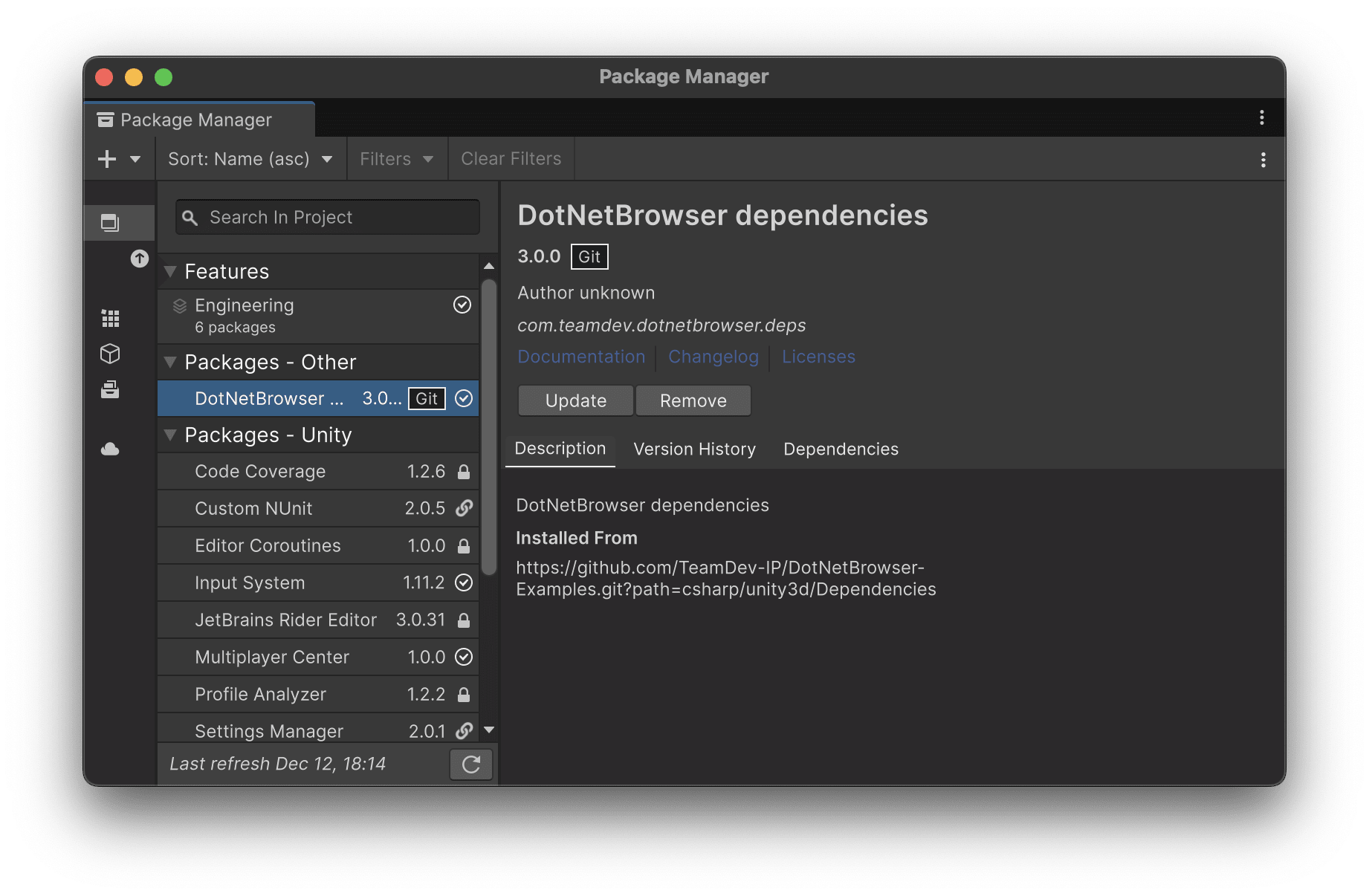1369x896 pixels.
Task: Click the Updates arrow-up sidebar icon
Action: tap(140, 259)
